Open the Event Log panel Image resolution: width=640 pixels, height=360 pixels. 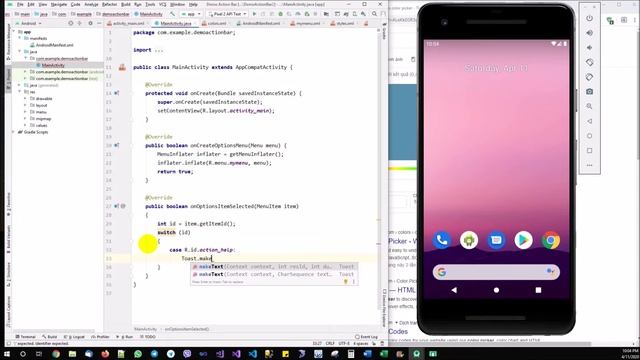pyautogui.click(x=367, y=337)
